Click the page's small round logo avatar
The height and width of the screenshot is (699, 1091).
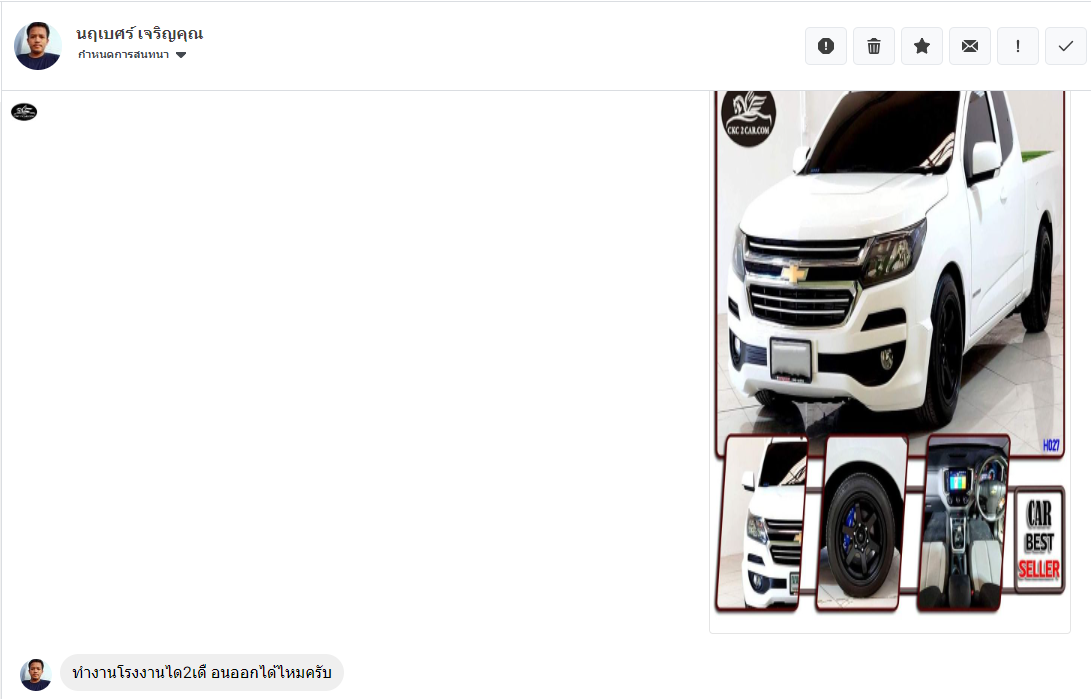[24, 111]
